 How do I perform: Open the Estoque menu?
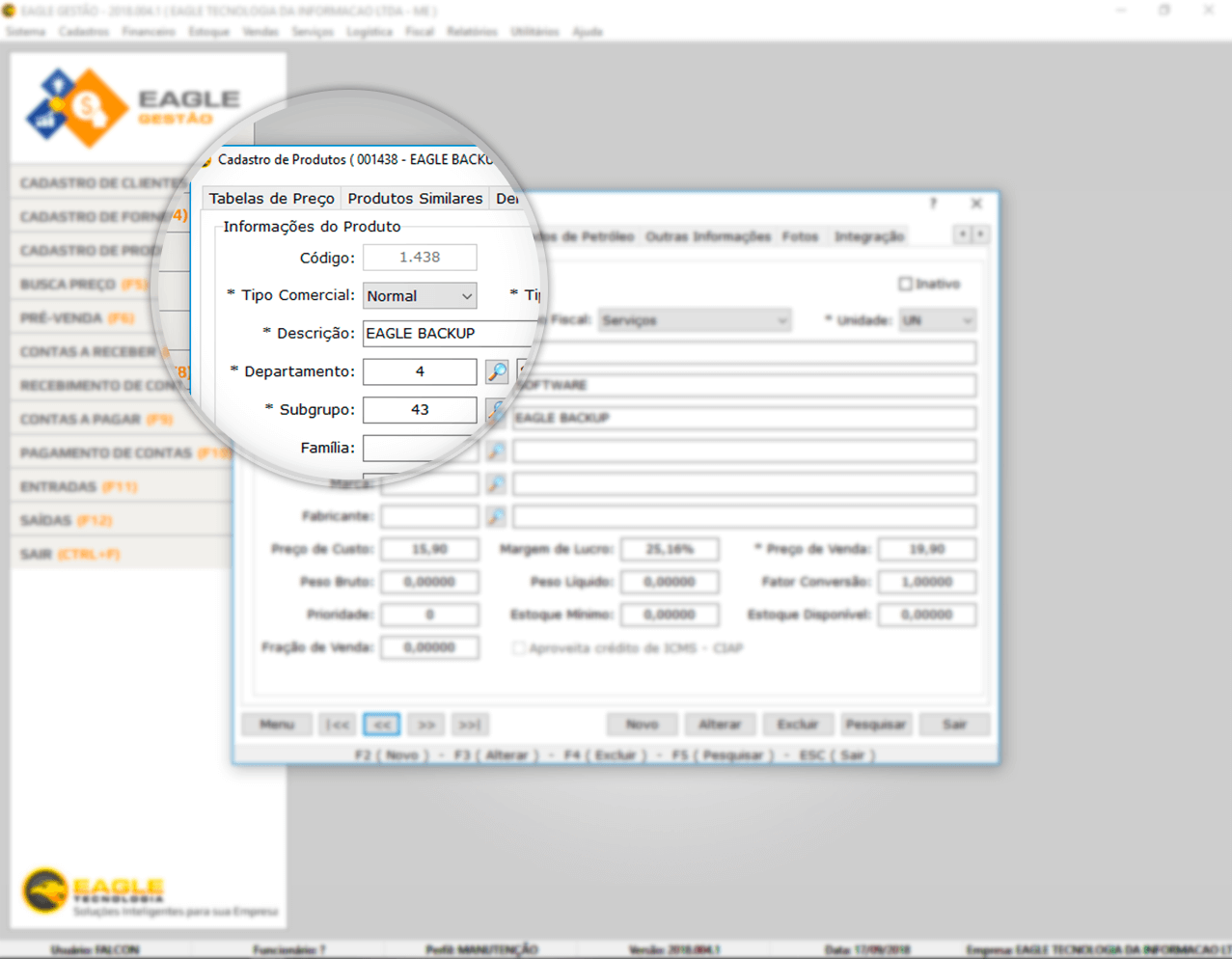(208, 32)
